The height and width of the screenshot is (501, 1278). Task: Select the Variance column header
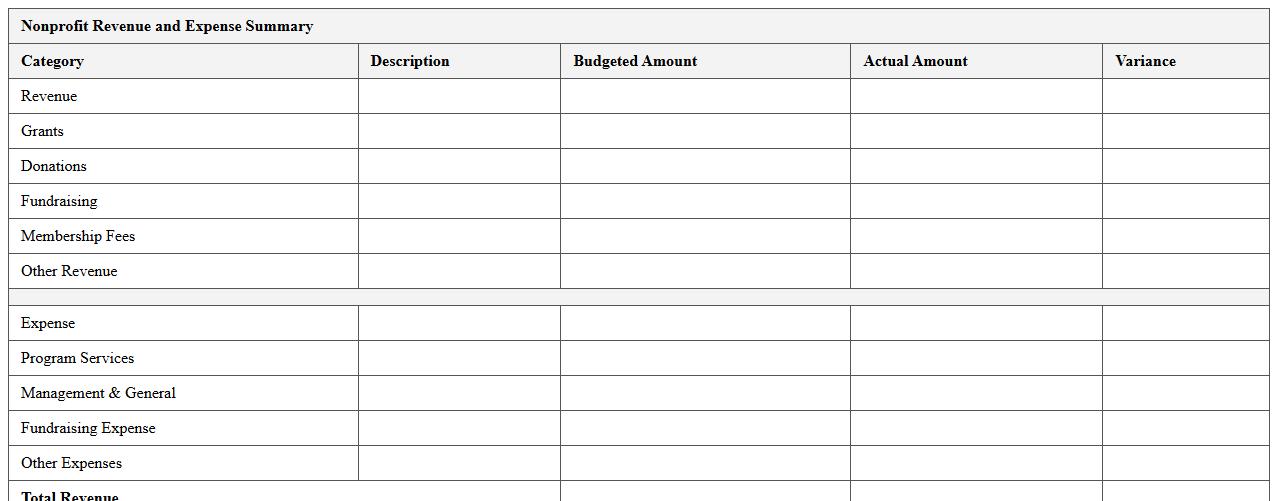point(1145,61)
